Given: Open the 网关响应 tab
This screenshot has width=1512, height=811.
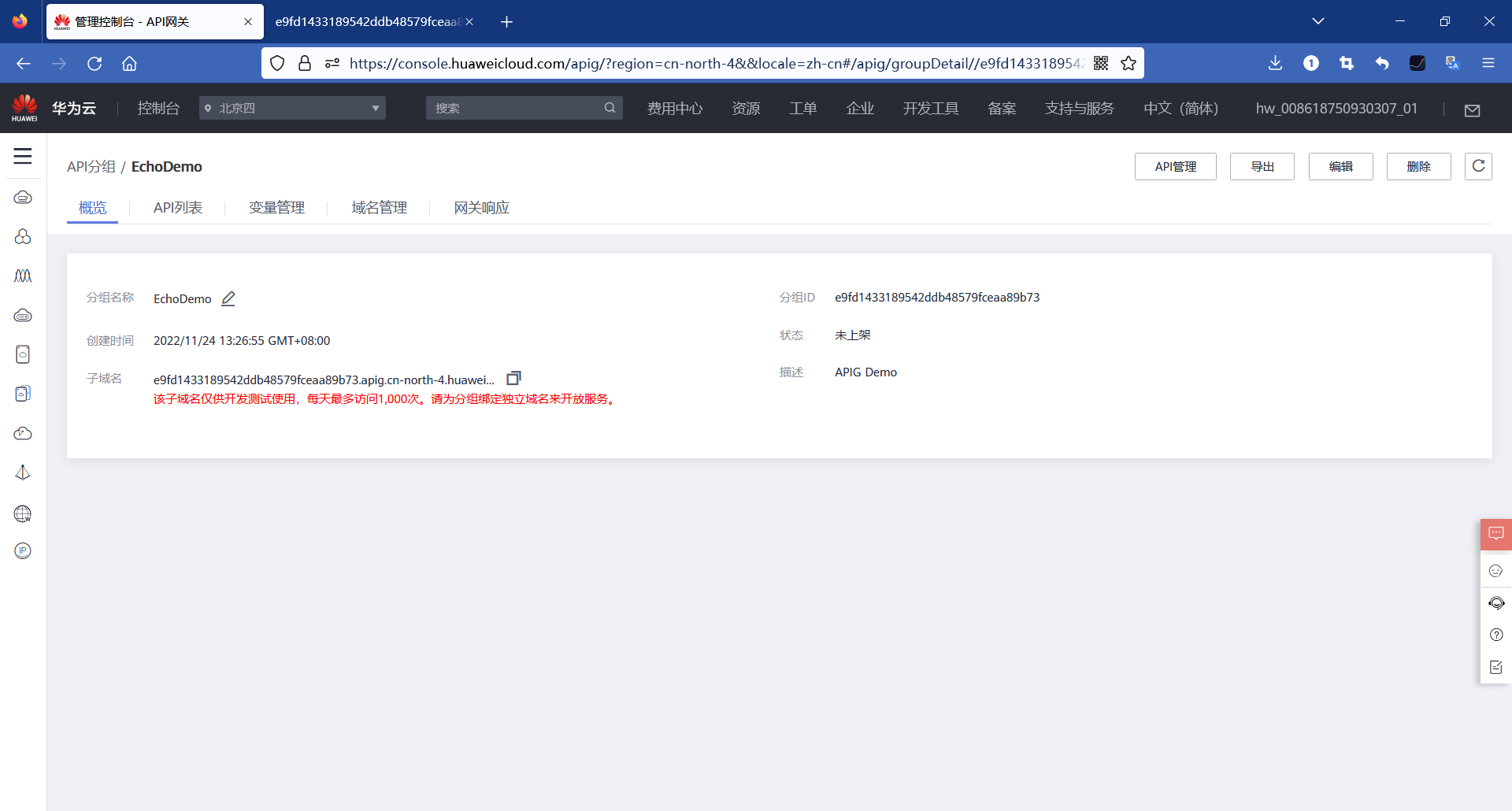Looking at the screenshot, I should [x=481, y=208].
